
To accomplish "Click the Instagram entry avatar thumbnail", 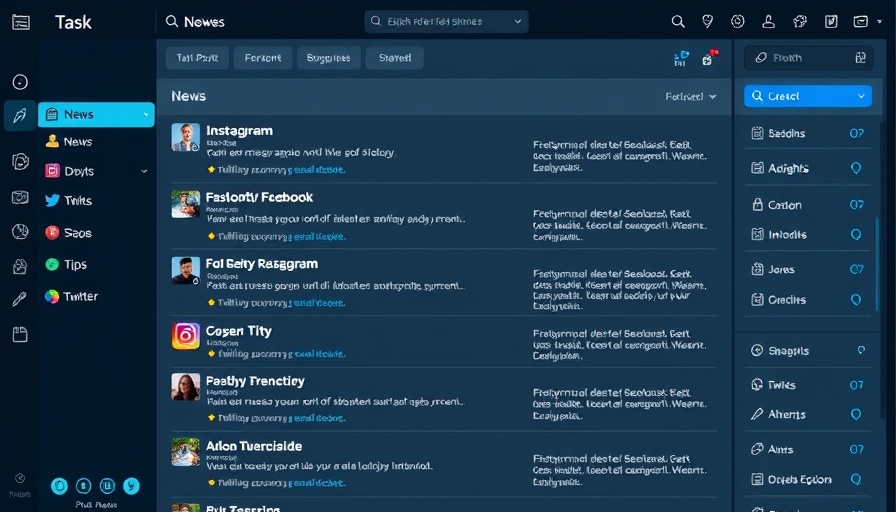I will point(186,137).
